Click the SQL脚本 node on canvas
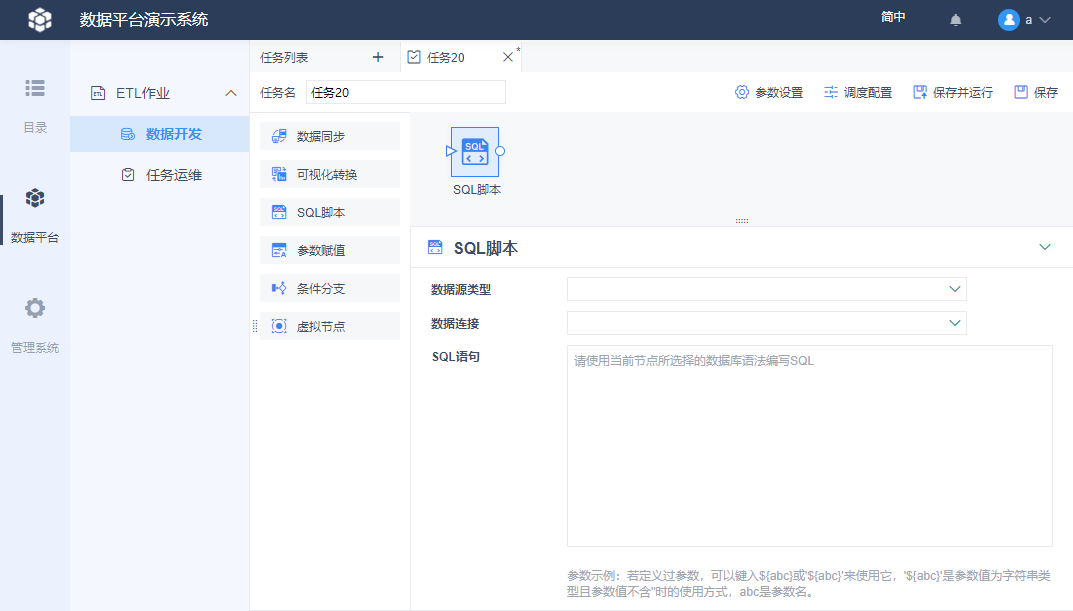Screen dimensions: 1073x611 pyautogui.click(x=475, y=153)
